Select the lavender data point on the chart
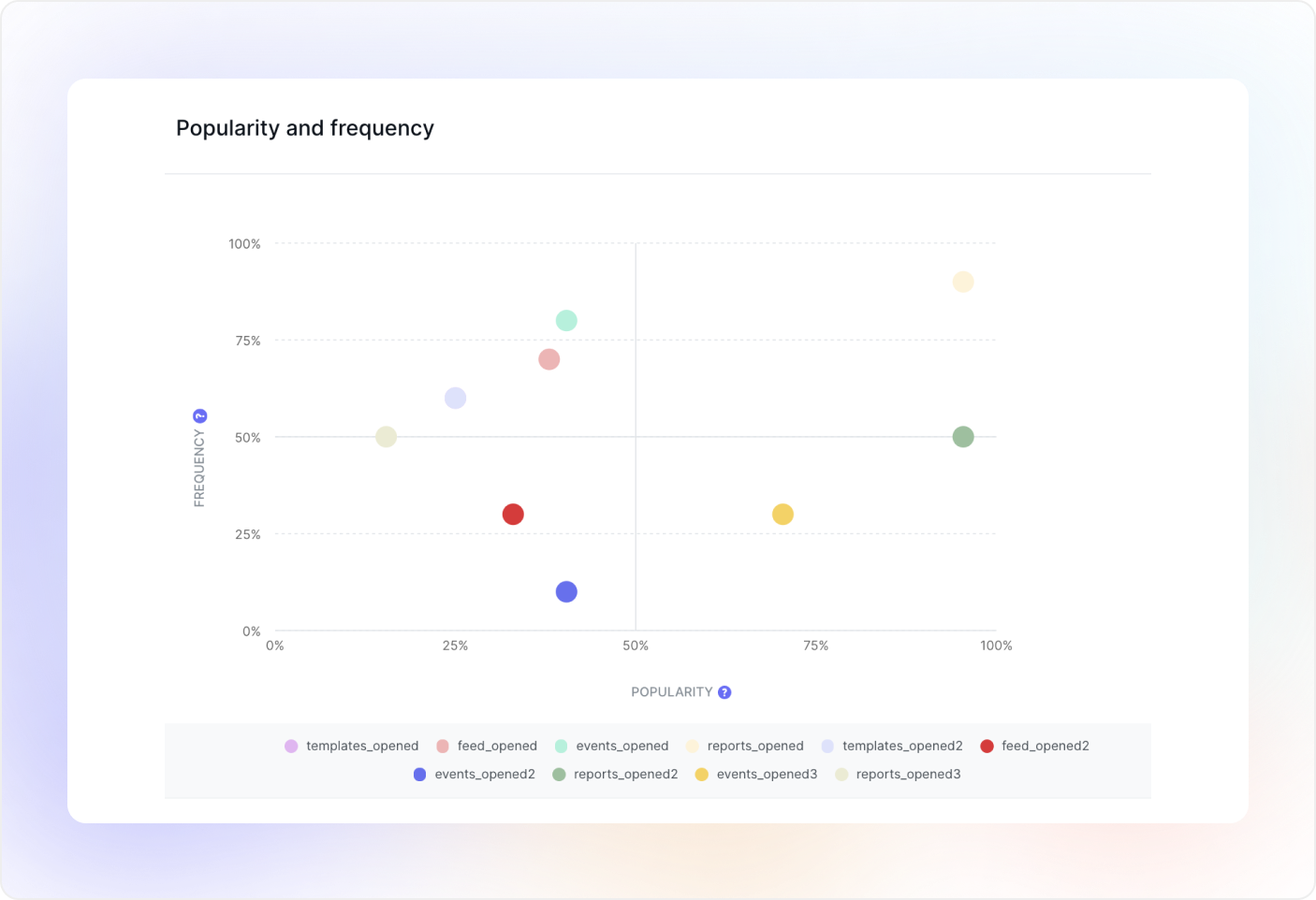The height and width of the screenshot is (900, 1316). [x=455, y=399]
